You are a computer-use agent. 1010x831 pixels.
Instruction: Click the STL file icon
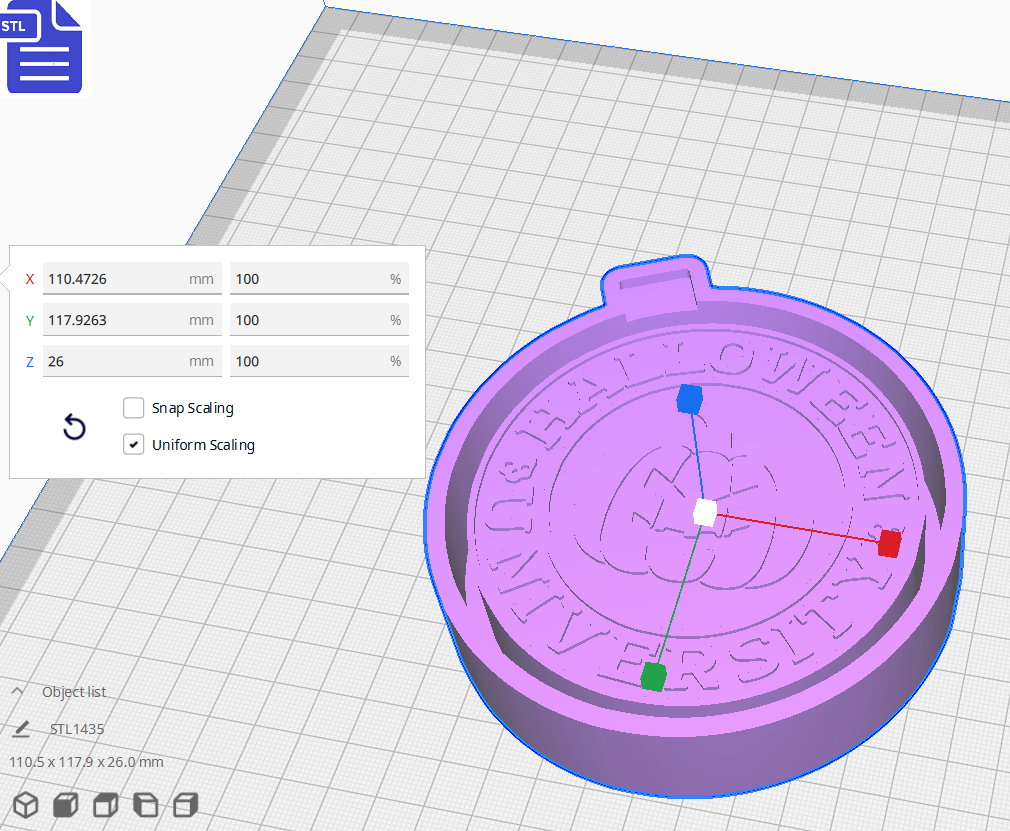point(44,47)
